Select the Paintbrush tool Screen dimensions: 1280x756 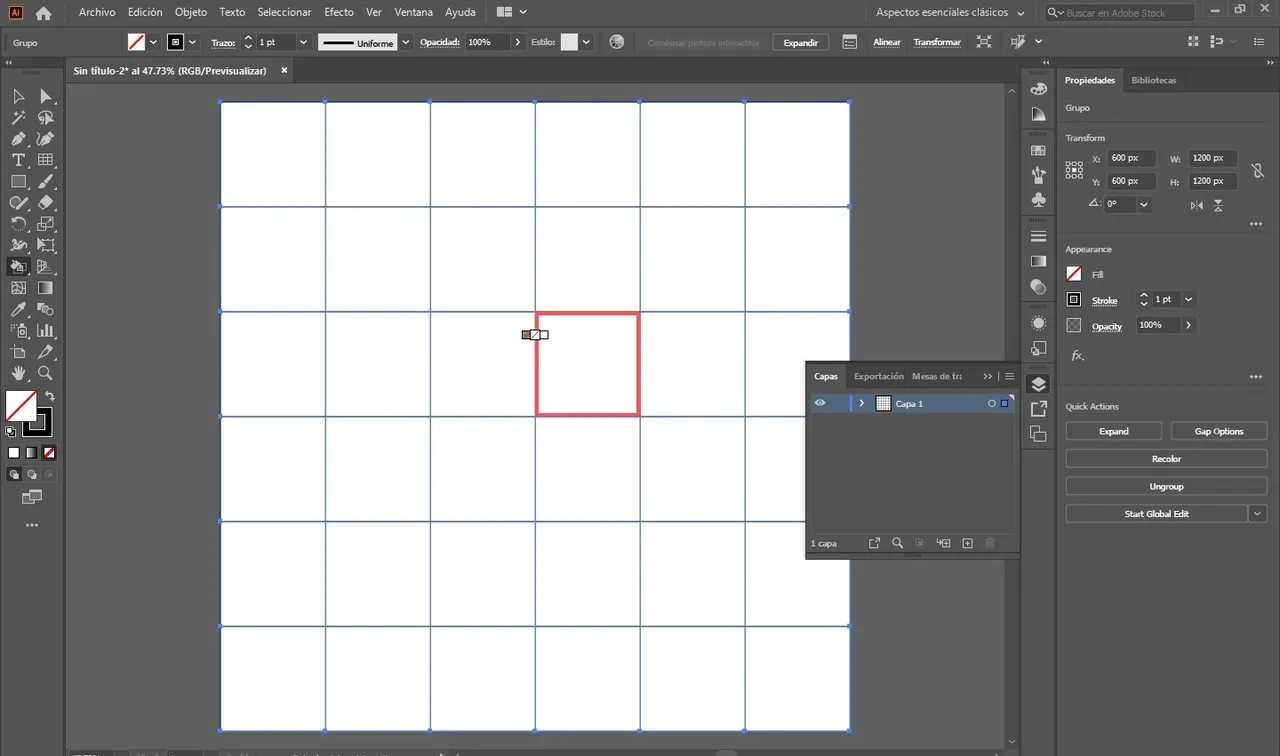(45, 182)
